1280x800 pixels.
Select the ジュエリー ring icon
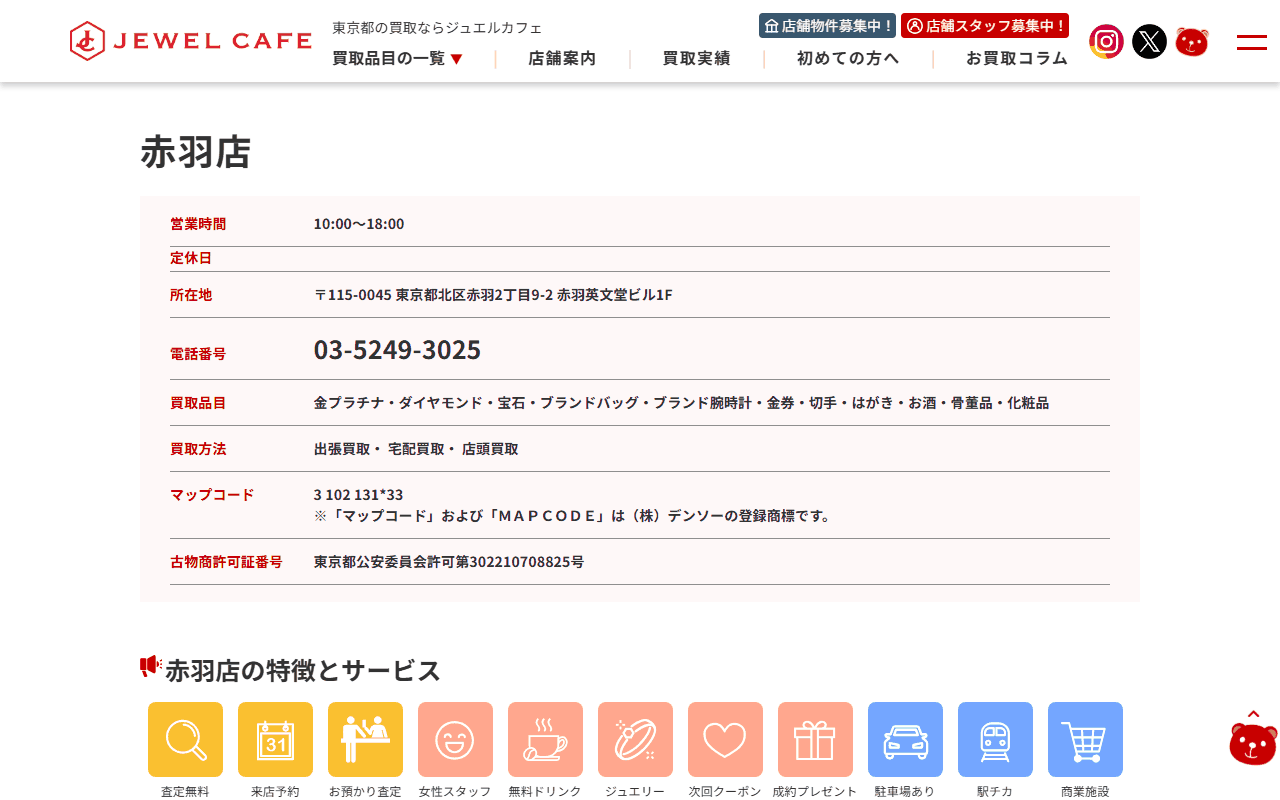(635, 740)
